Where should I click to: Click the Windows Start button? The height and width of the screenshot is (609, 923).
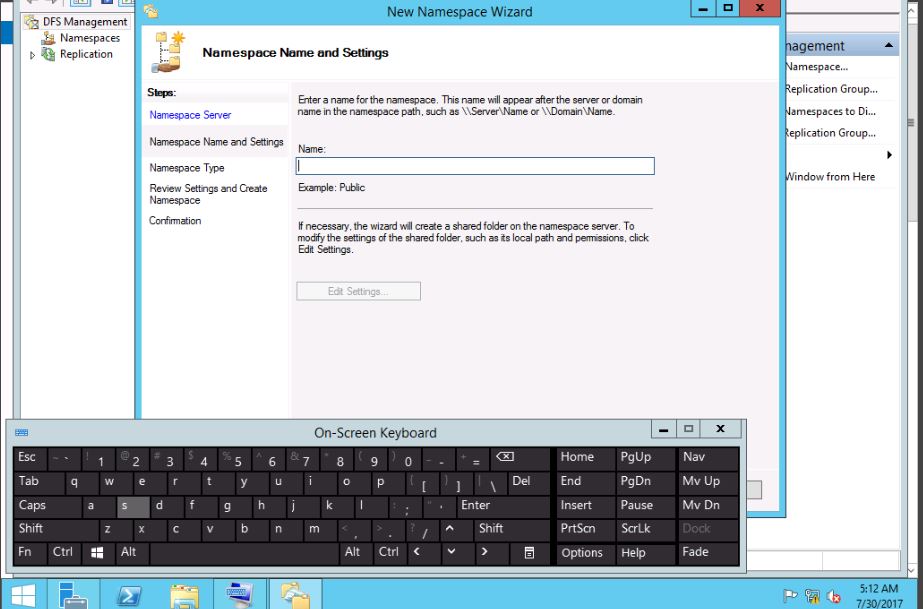22,595
